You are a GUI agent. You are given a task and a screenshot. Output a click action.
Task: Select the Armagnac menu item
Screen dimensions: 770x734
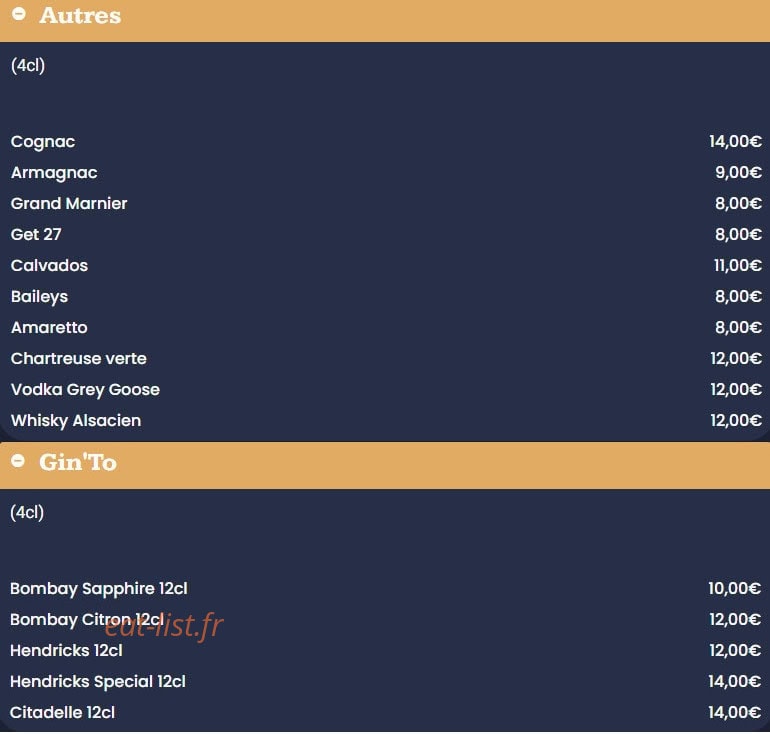click(54, 173)
